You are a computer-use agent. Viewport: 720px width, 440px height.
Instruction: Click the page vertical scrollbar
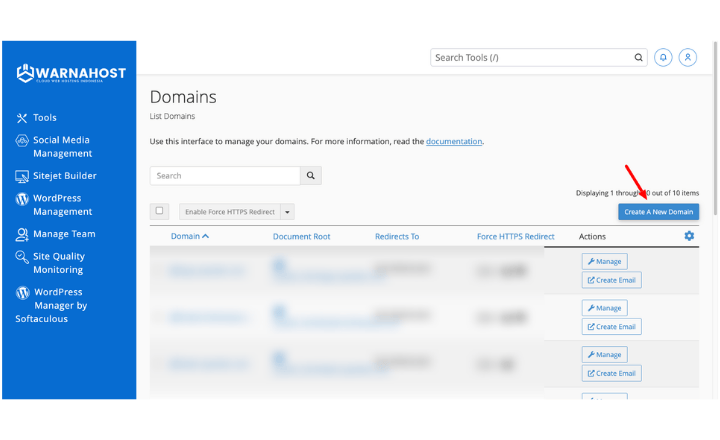(x=714, y=129)
